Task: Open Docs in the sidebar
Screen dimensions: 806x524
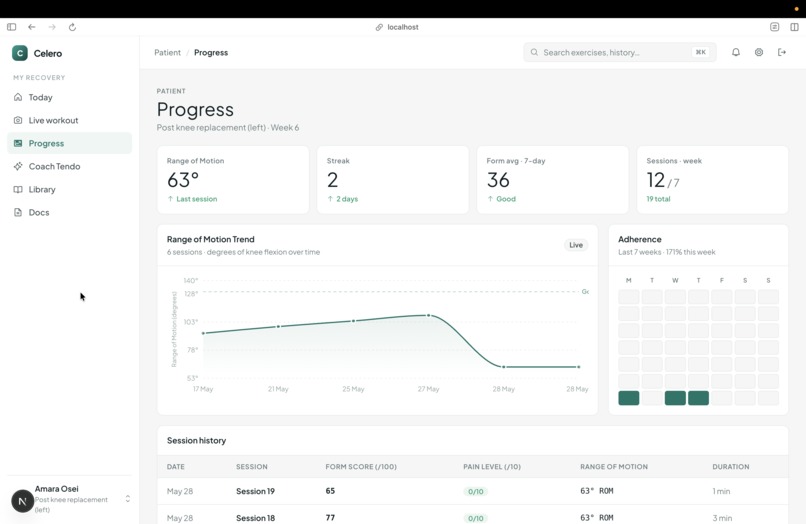Action: coord(69,212)
